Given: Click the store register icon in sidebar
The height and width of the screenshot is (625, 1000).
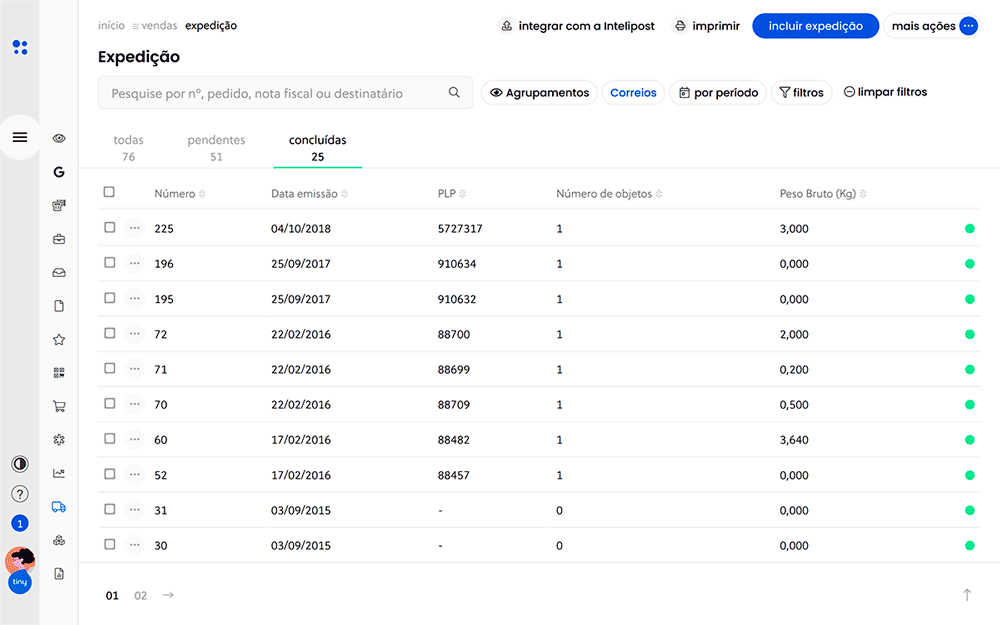Looking at the screenshot, I should click(x=59, y=205).
